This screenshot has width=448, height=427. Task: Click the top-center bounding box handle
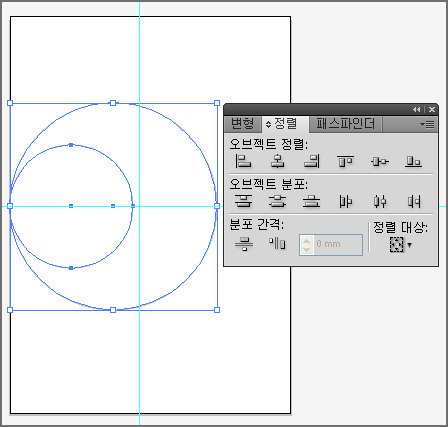[x=113, y=103]
